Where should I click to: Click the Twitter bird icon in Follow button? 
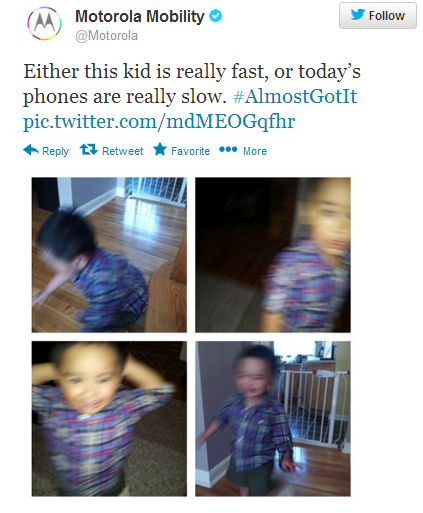pos(358,15)
